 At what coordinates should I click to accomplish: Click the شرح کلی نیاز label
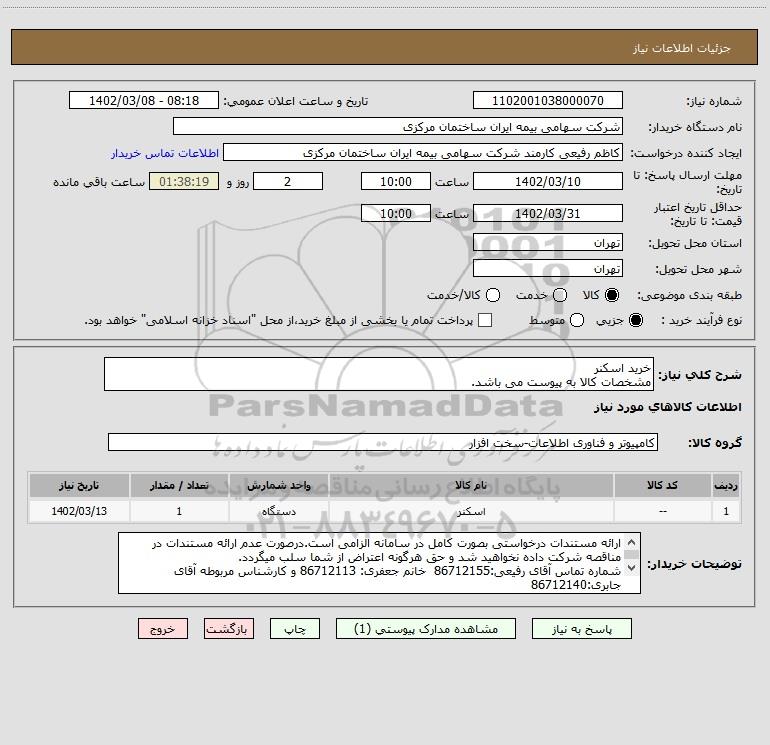tap(700, 375)
